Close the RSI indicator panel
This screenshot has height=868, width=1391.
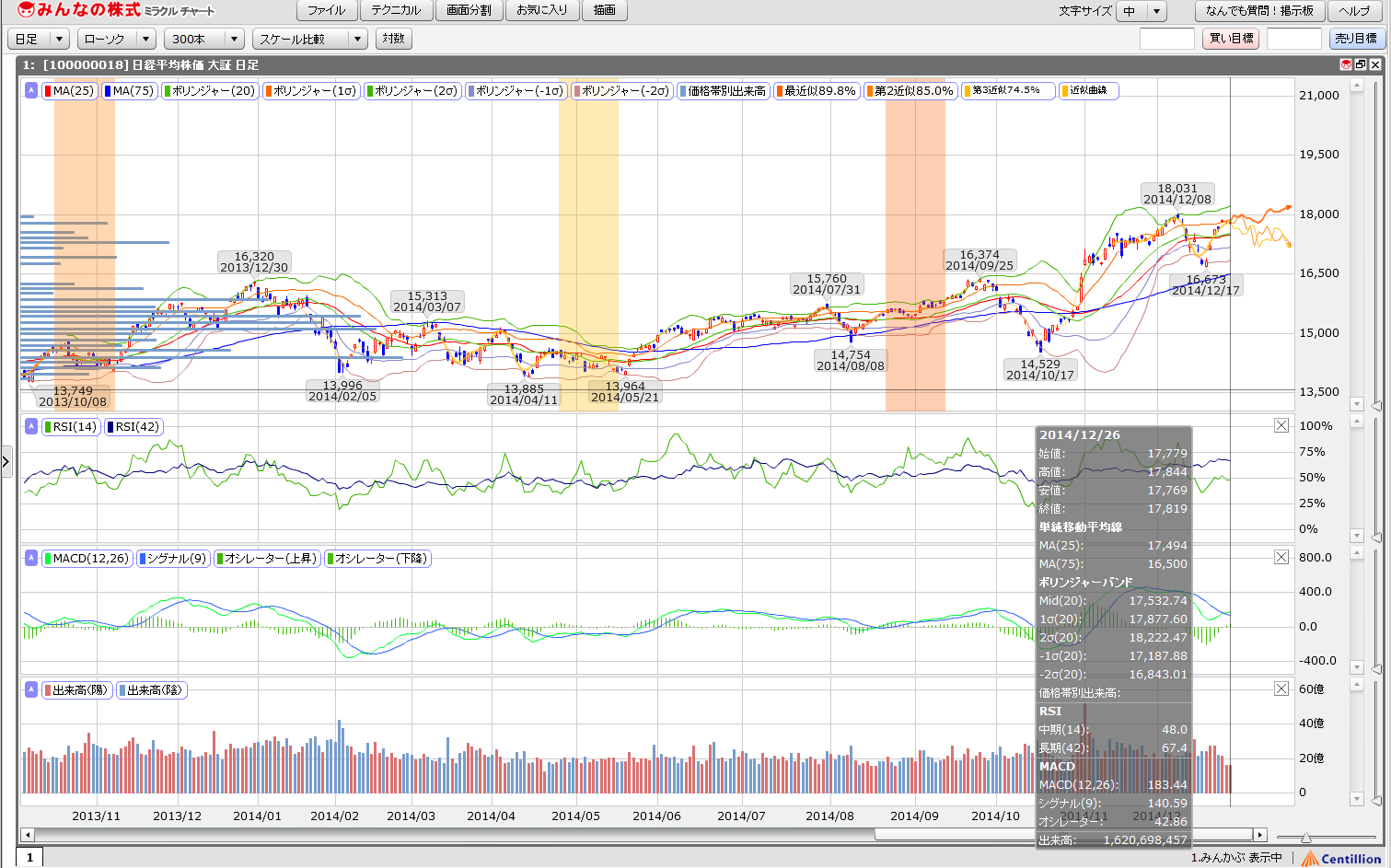[x=1281, y=425]
